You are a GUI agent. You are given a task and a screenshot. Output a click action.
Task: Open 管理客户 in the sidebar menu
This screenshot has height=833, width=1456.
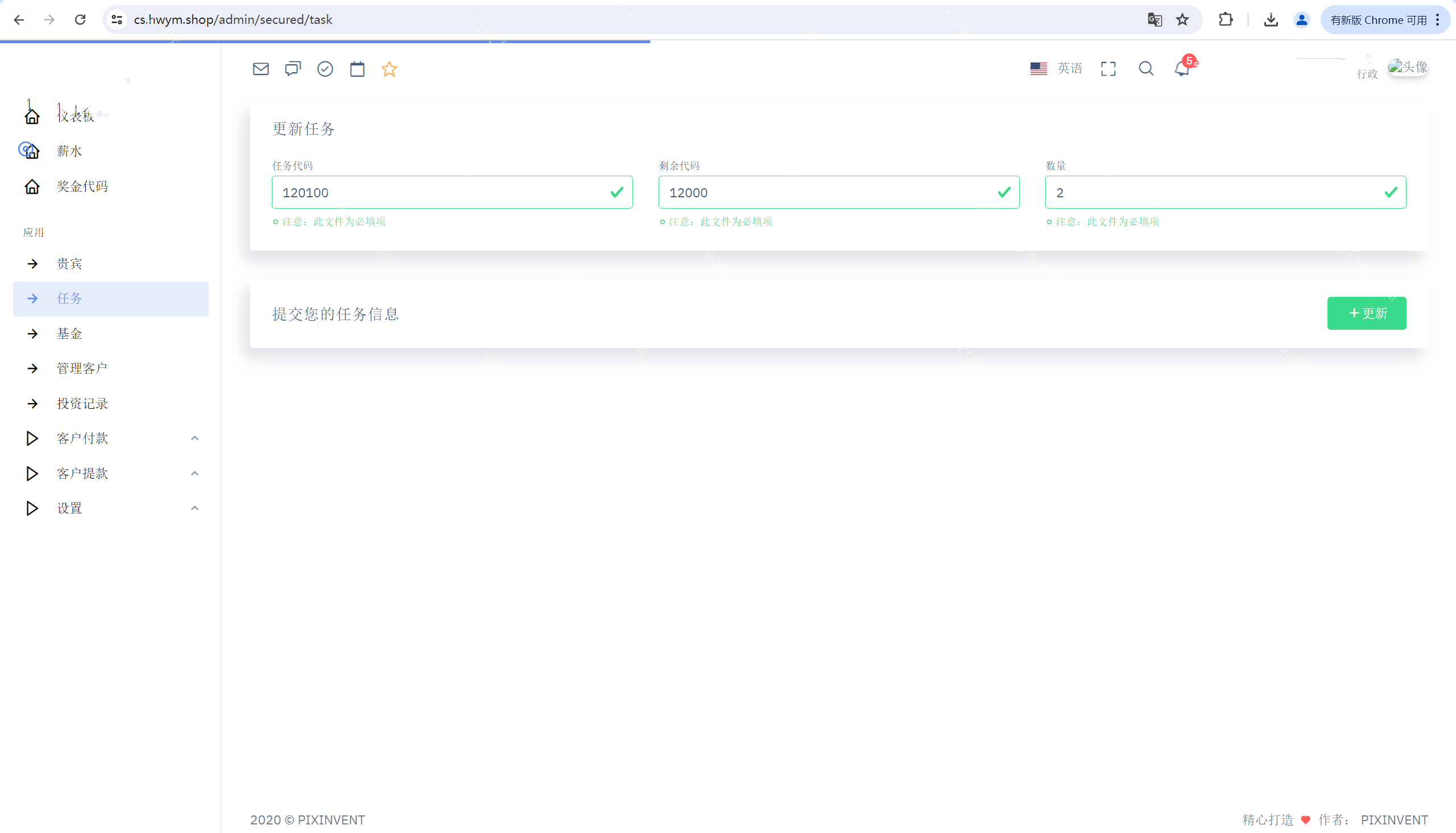82,368
